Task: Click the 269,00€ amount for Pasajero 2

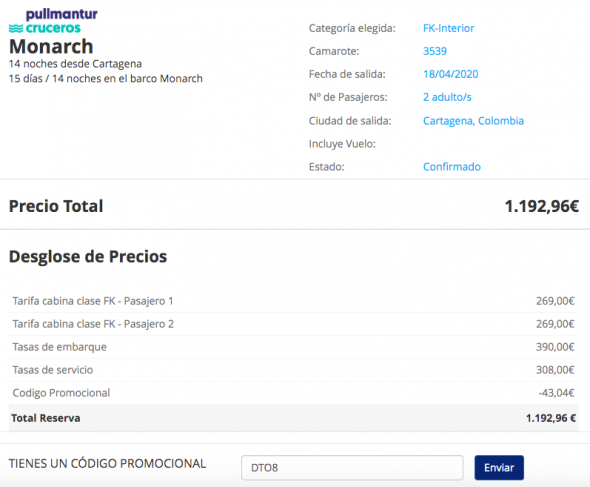Action: [555, 324]
